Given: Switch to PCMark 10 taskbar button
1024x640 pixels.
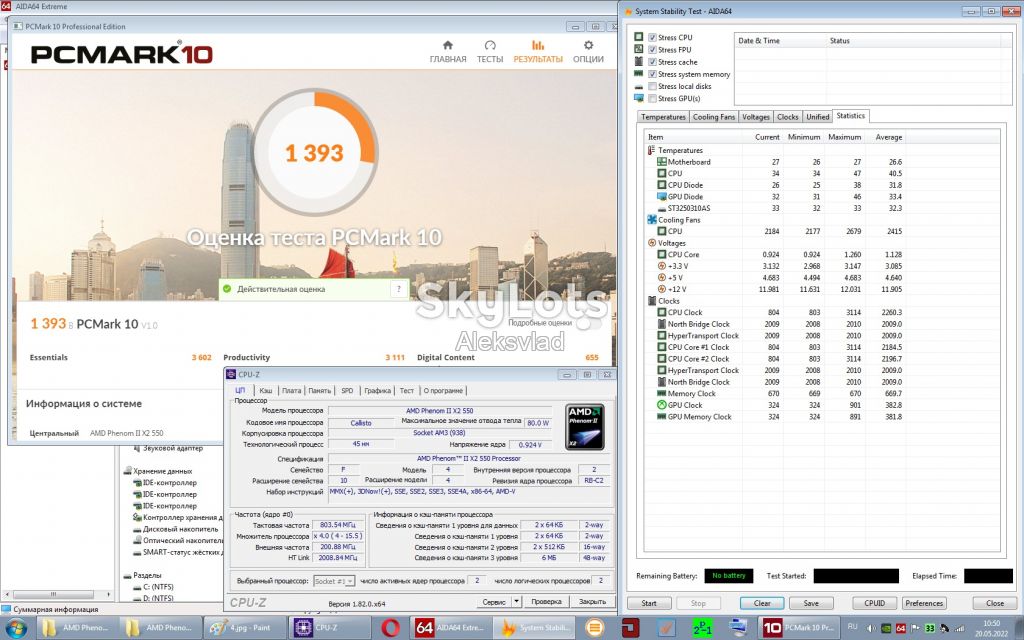Looking at the screenshot, I should click(799, 628).
